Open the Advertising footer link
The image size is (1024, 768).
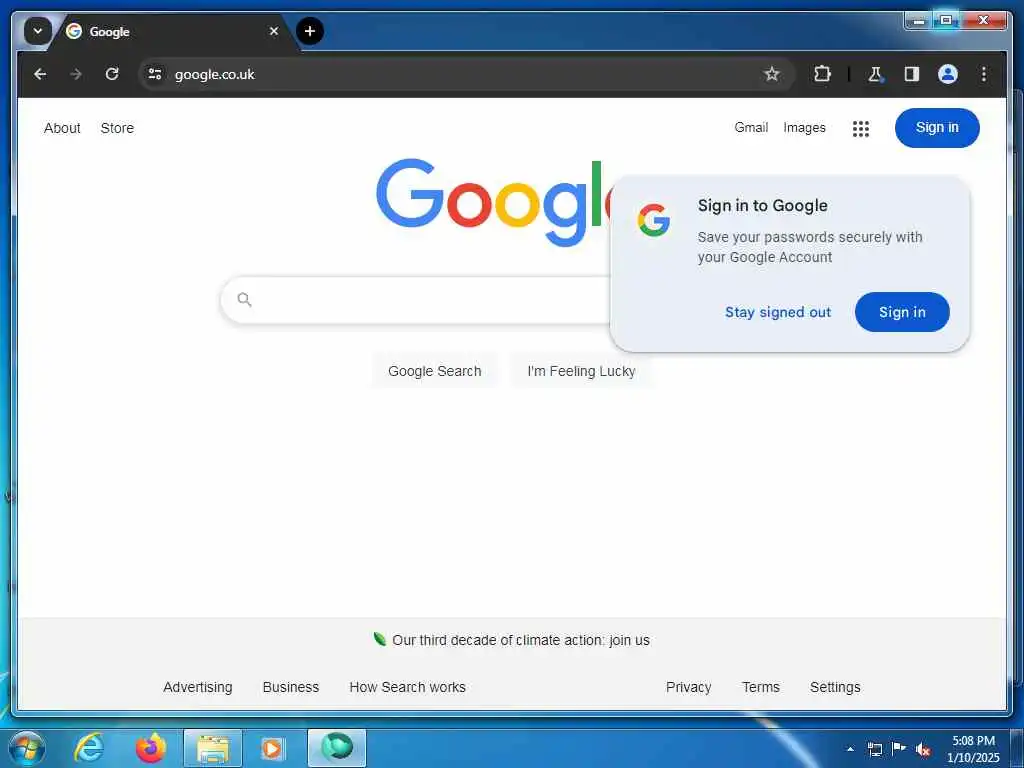pyautogui.click(x=197, y=687)
